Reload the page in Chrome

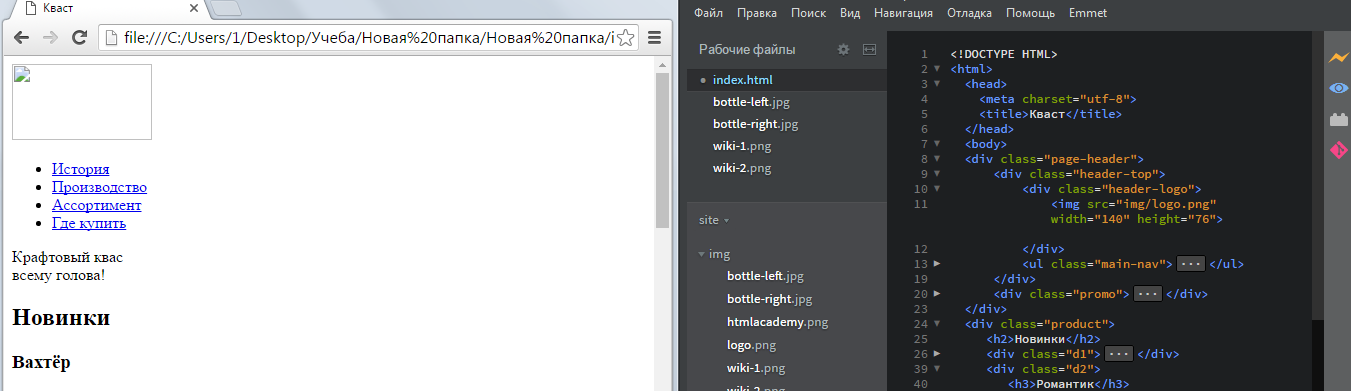click(79, 38)
